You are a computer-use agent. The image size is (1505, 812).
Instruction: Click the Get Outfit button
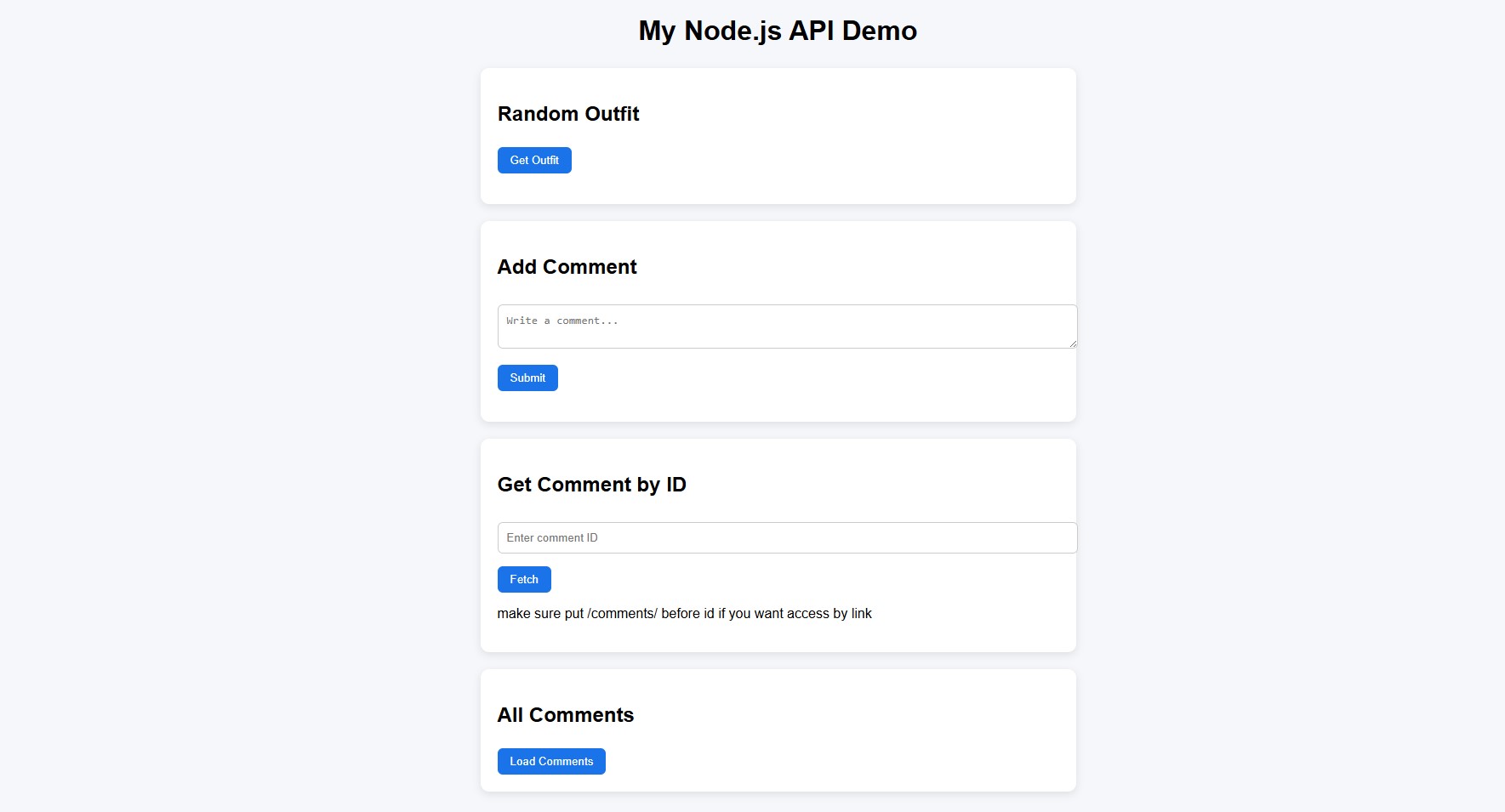534,160
